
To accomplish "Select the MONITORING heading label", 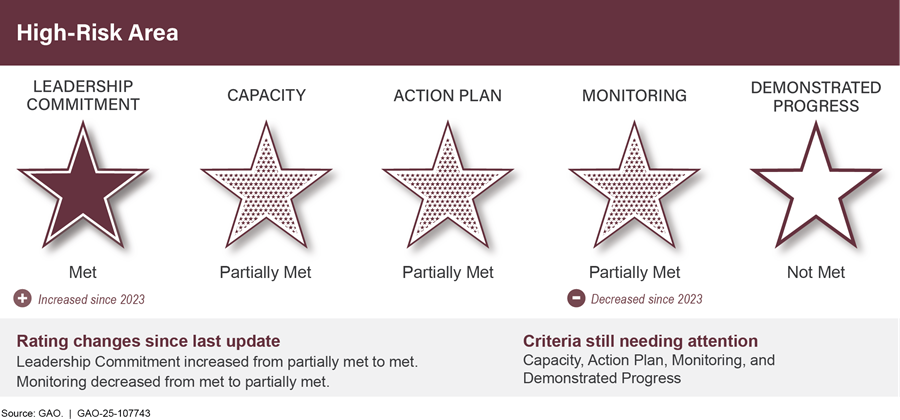I will click(x=634, y=96).
